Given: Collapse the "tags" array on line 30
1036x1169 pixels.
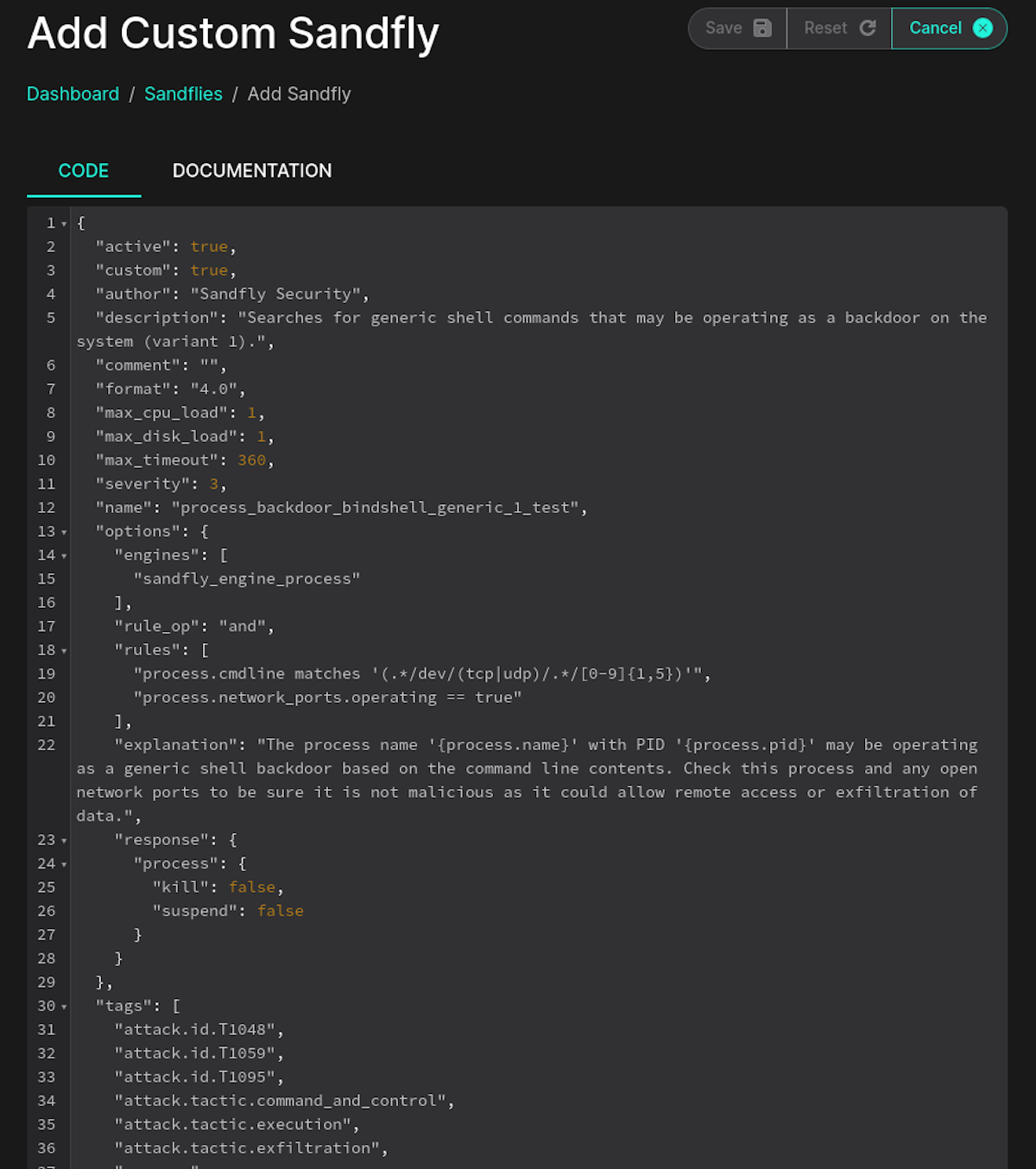Looking at the screenshot, I should pyautogui.click(x=64, y=1006).
